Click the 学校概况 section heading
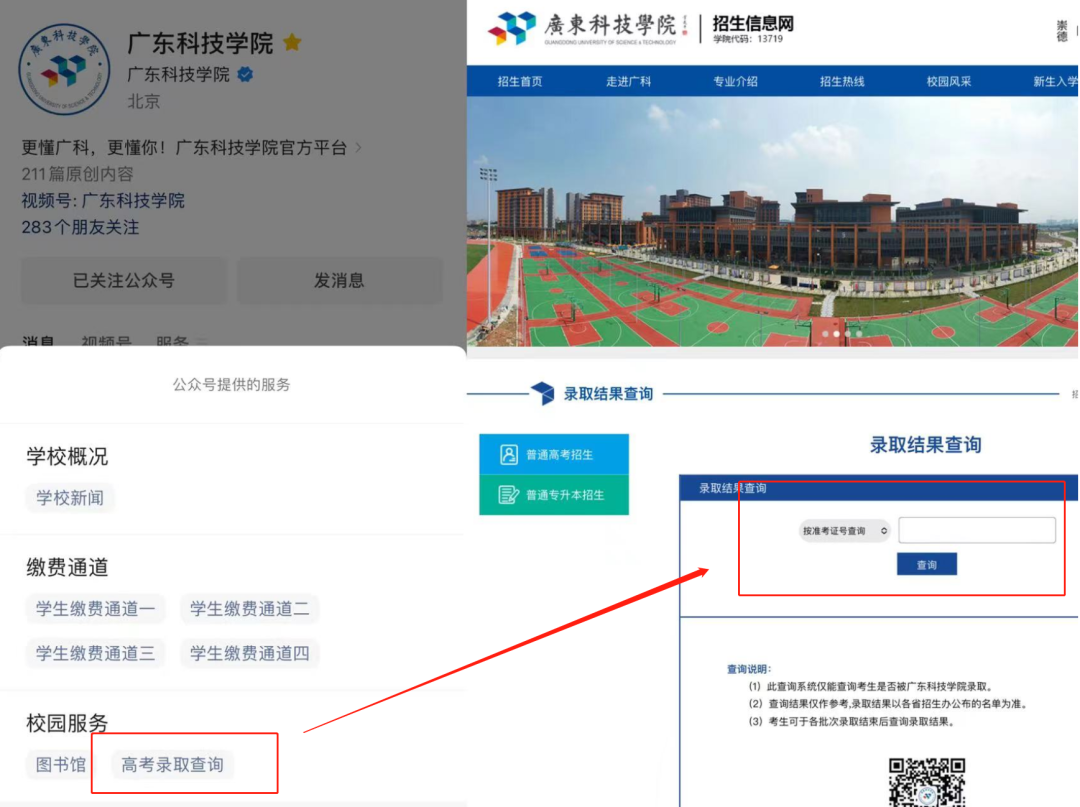Viewport: 1080px width, 807px height. [68, 457]
